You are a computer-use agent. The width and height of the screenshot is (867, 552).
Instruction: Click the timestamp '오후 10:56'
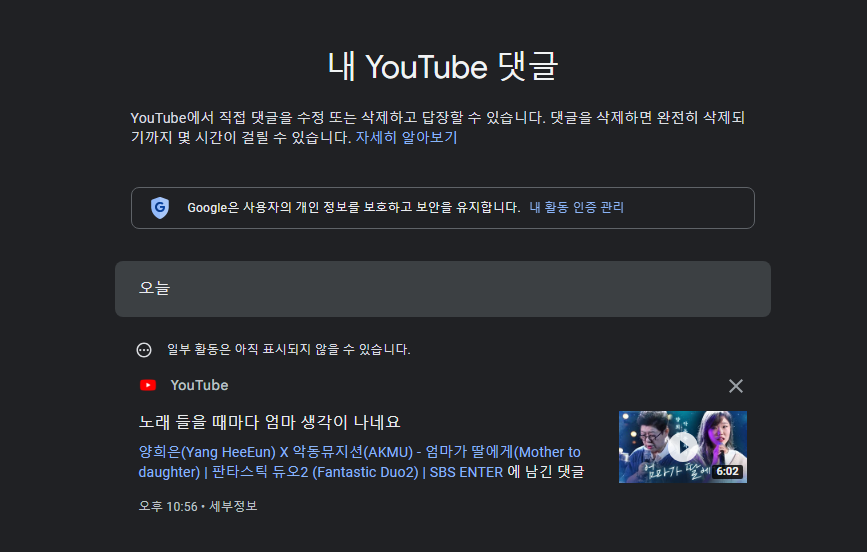(x=168, y=506)
